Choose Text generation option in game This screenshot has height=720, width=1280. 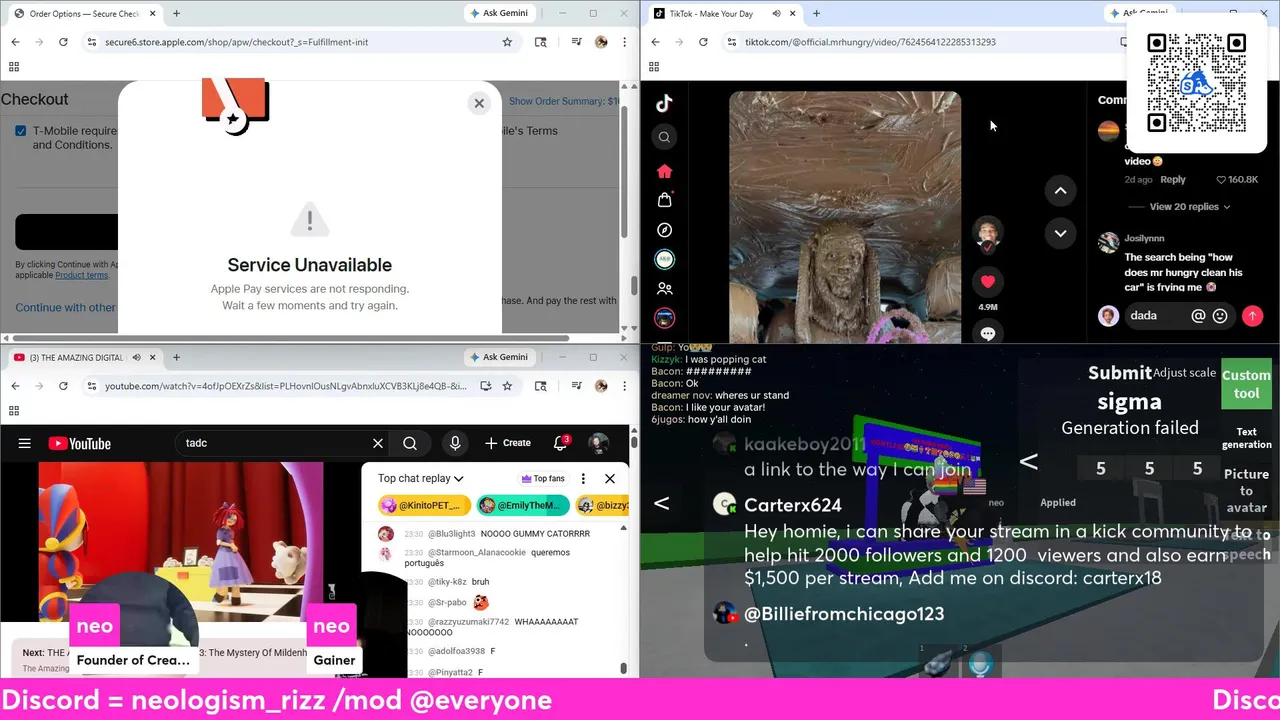coord(1246,438)
